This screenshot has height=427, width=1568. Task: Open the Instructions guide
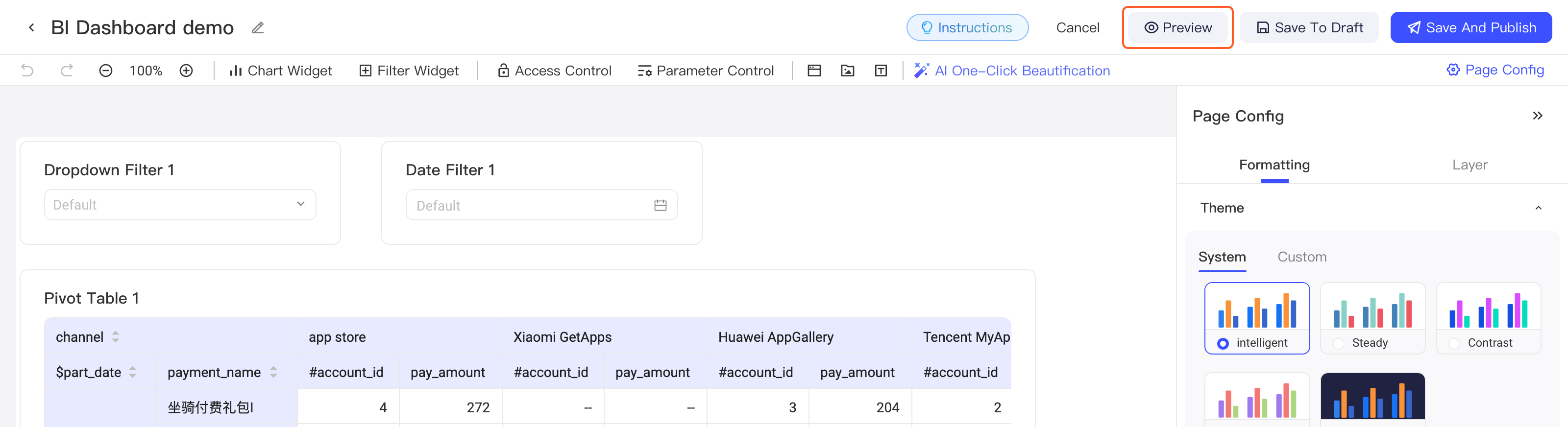[x=967, y=28]
